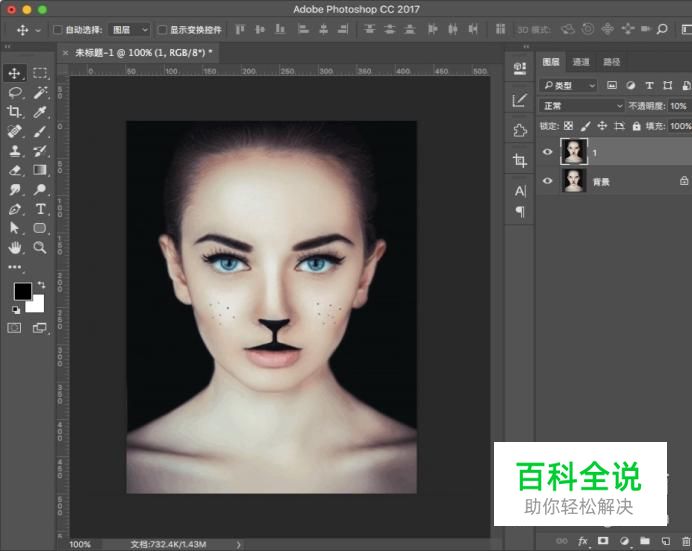Switch to the 通道 tab
Viewport: 692px width, 551px height.
pyautogui.click(x=581, y=62)
